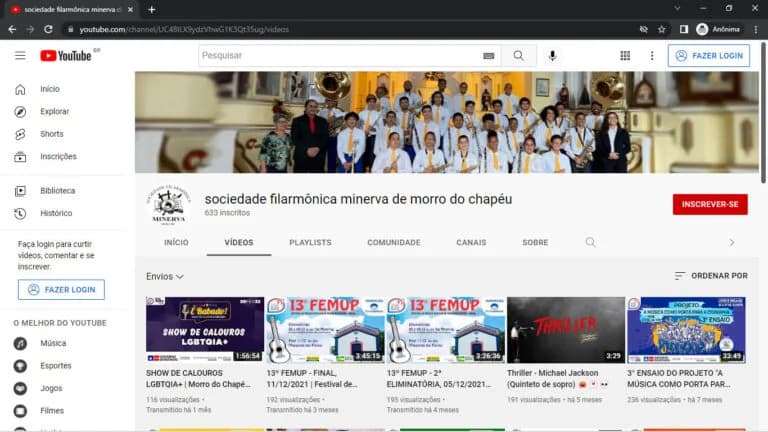Image resolution: width=768 pixels, height=432 pixels.
Task: Open the Chrome tab search dropdown arrow
Action: click(x=677, y=9)
